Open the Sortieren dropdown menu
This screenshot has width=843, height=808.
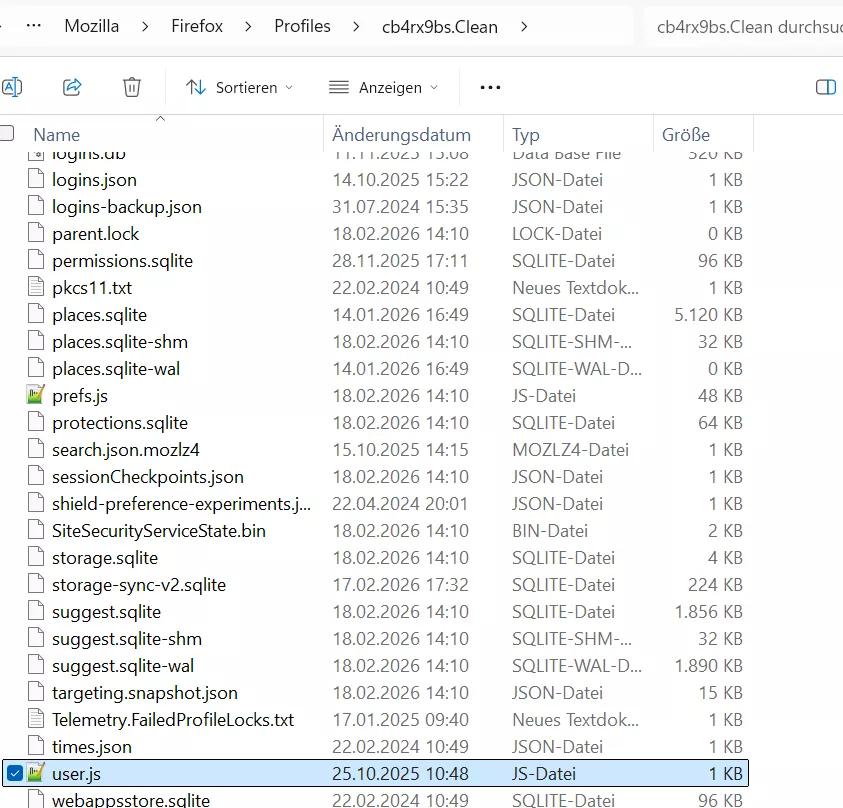[x=240, y=87]
